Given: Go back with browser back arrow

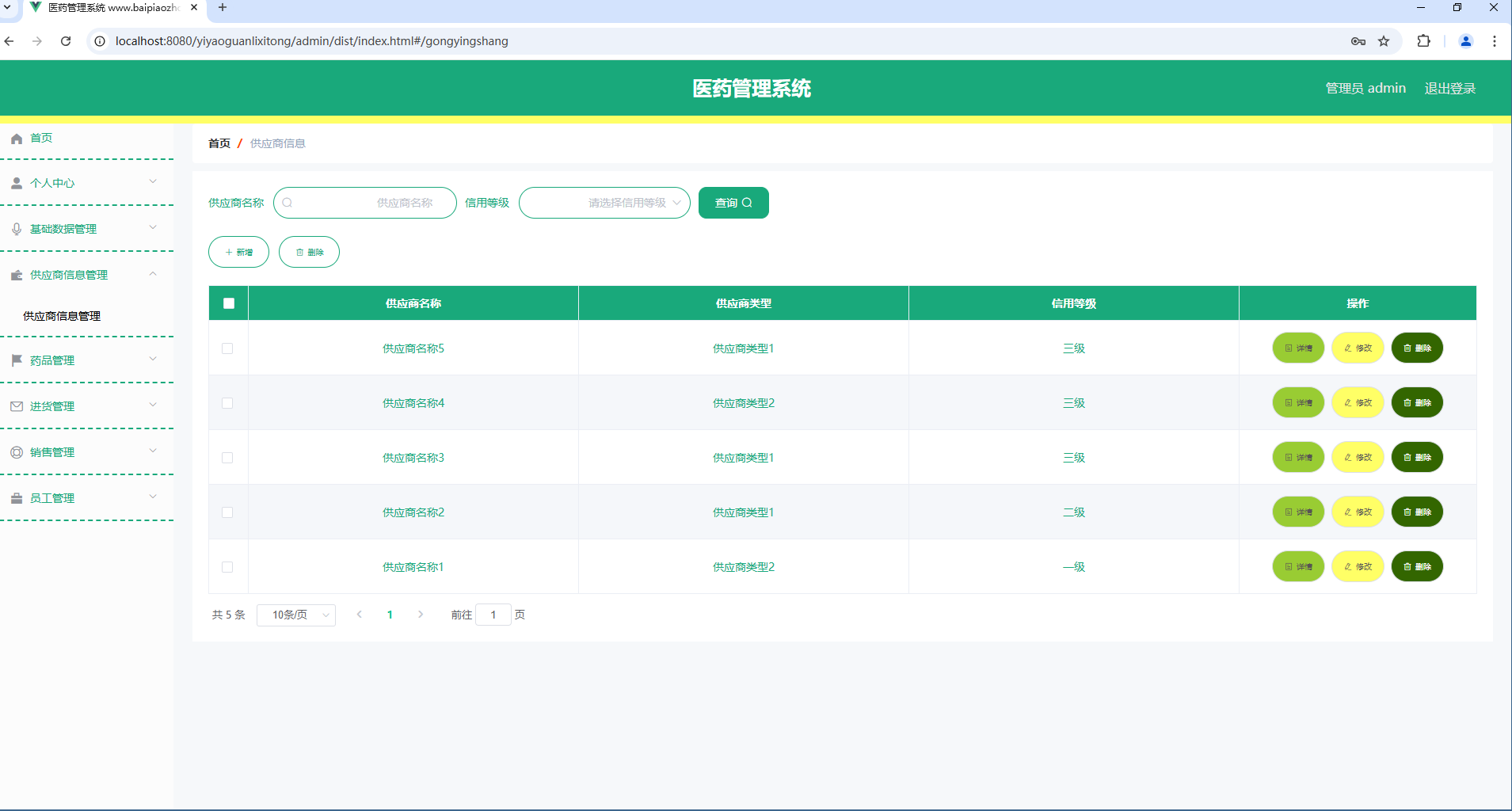Looking at the screenshot, I should click(x=10, y=41).
